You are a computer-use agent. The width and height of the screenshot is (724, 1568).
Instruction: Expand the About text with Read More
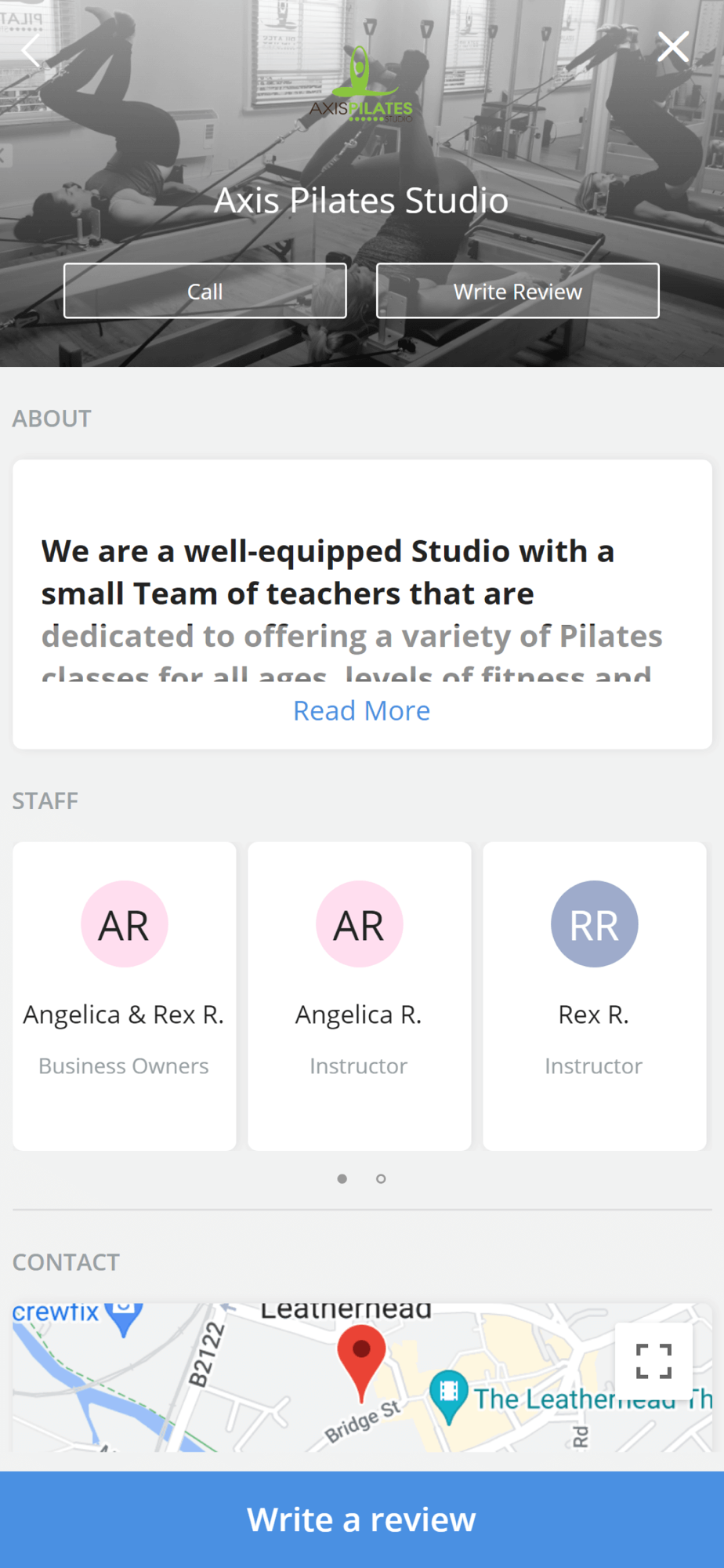click(361, 710)
